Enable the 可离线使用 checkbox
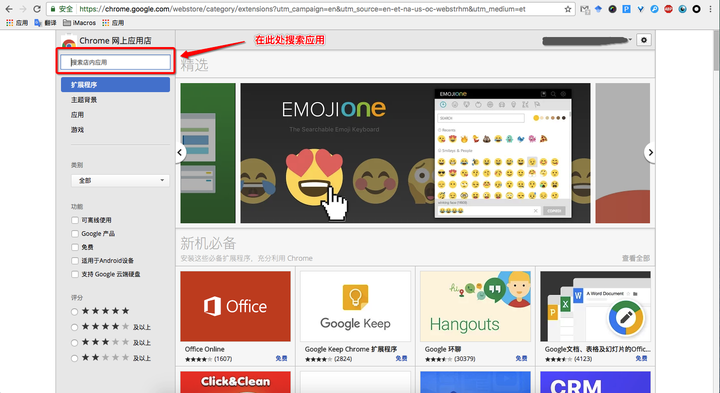The image size is (720, 393). point(75,220)
